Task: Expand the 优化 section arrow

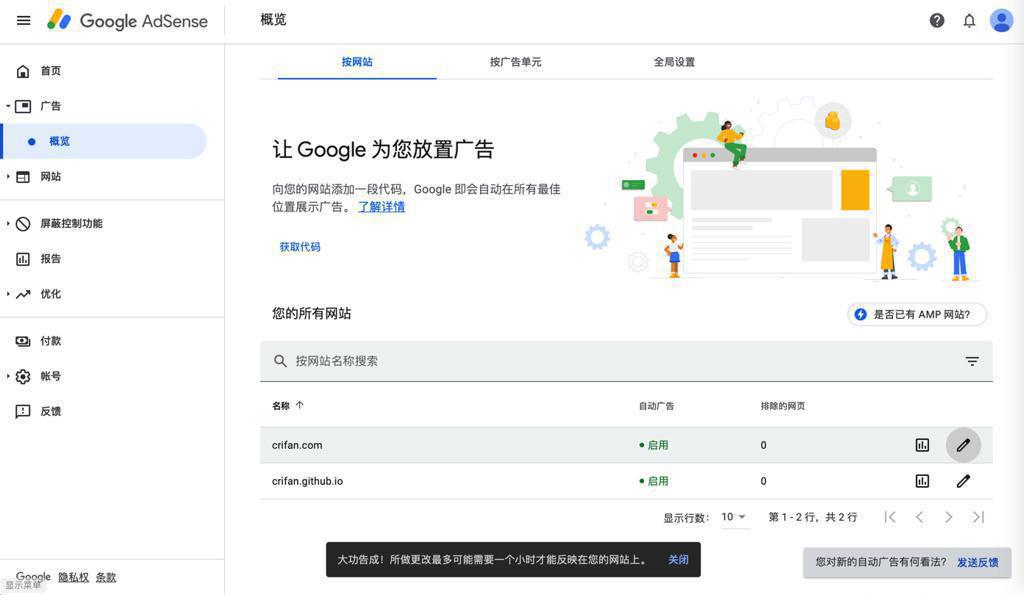Action: (x=8, y=294)
